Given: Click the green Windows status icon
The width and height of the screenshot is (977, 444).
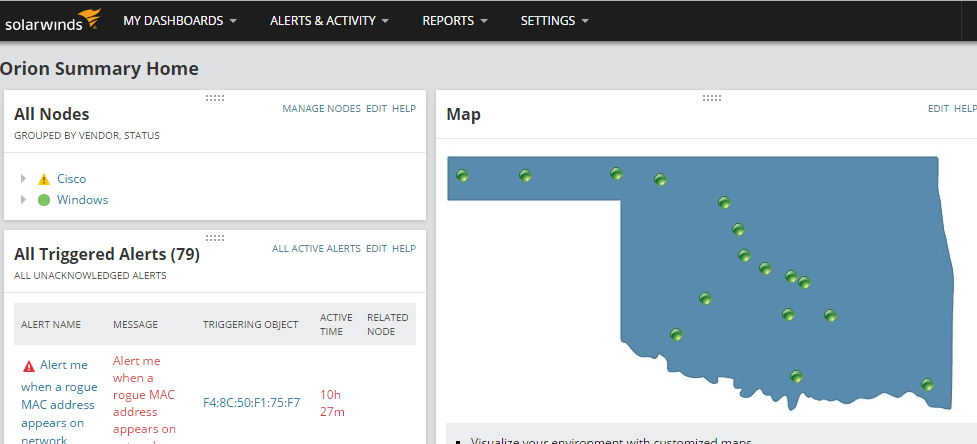Looking at the screenshot, I should click(x=44, y=200).
